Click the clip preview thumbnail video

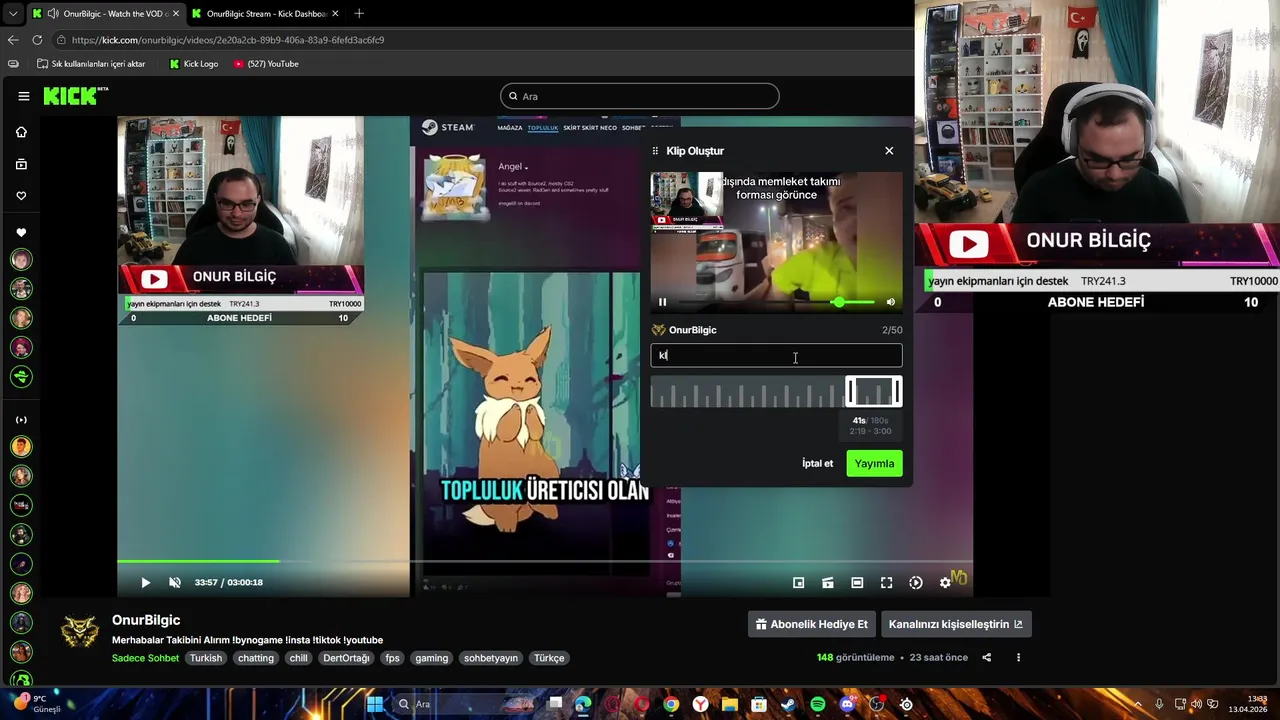777,242
